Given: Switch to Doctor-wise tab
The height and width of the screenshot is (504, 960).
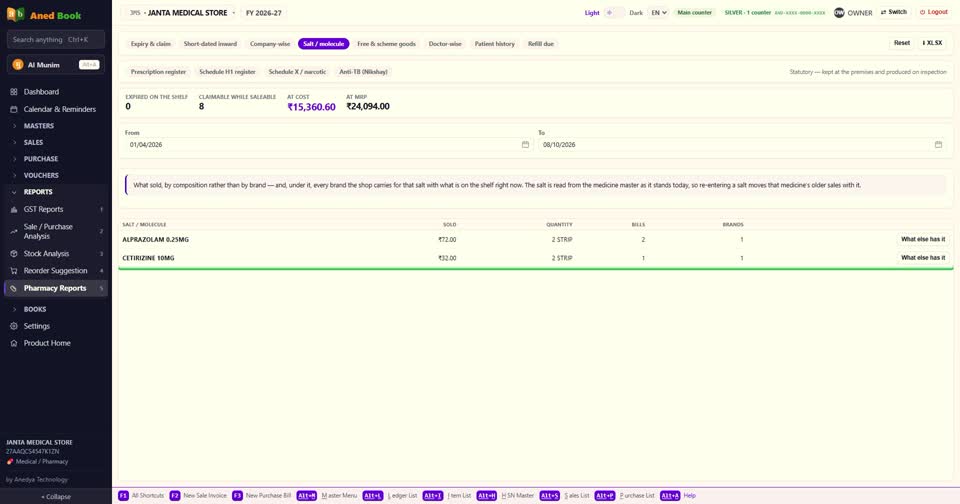Looking at the screenshot, I should (x=445, y=44).
